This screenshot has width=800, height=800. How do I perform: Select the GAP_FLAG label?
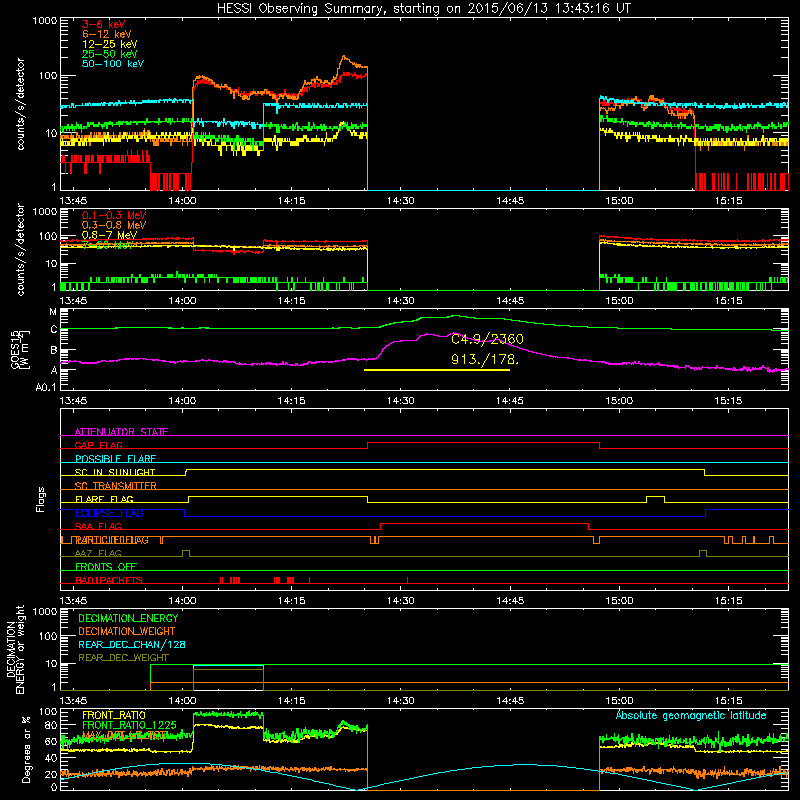pyautogui.click(x=98, y=445)
